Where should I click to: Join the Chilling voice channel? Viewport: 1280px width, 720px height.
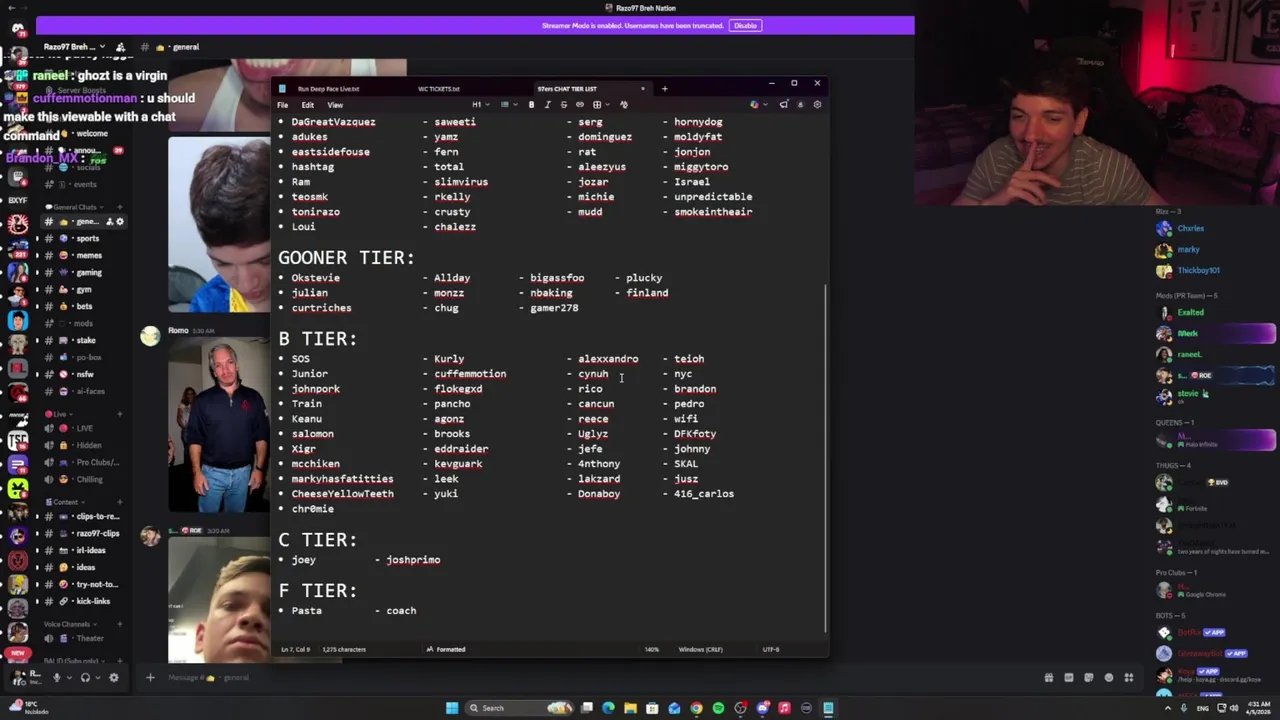point(84,480)
